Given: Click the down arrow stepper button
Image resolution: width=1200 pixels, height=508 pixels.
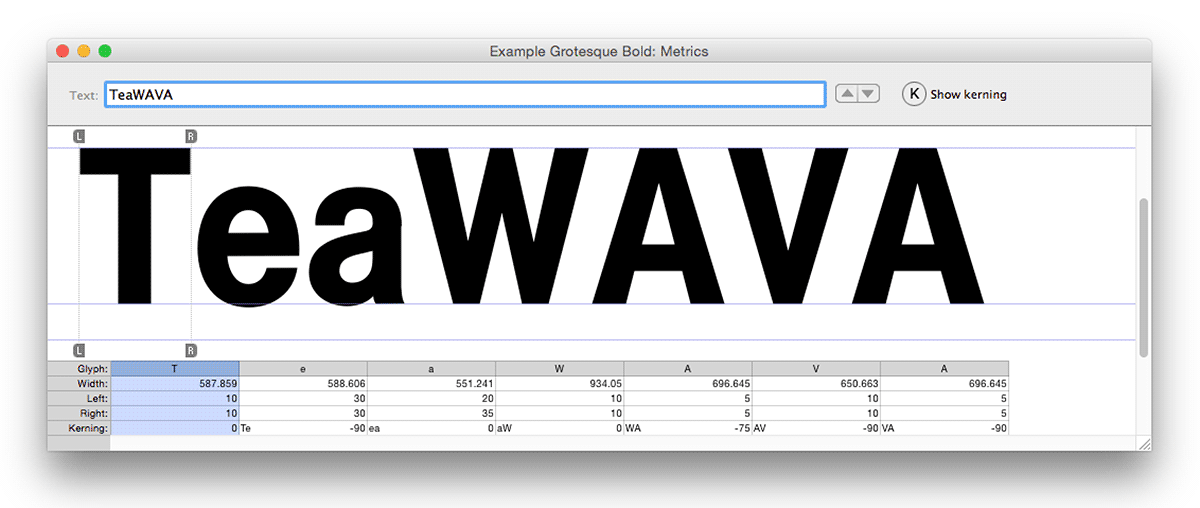Looking at the screenshot, I should pos(869,94).
